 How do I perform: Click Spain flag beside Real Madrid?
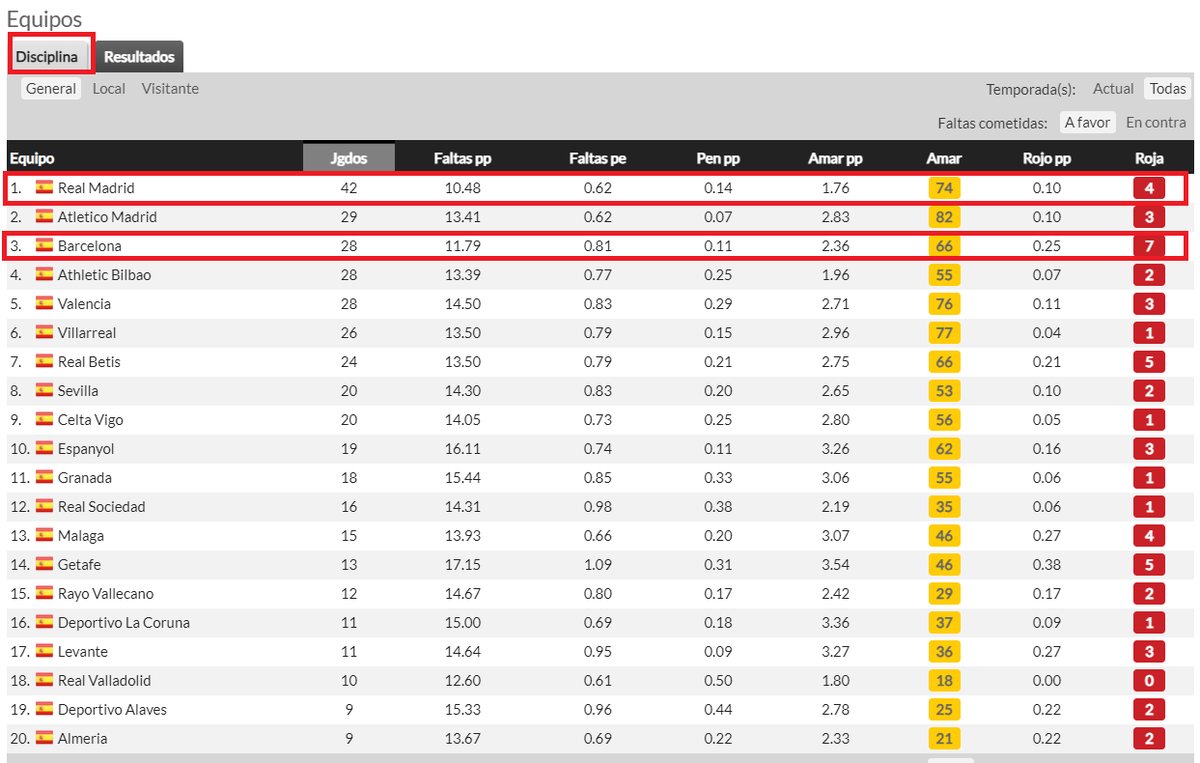[x=44, y=187]
